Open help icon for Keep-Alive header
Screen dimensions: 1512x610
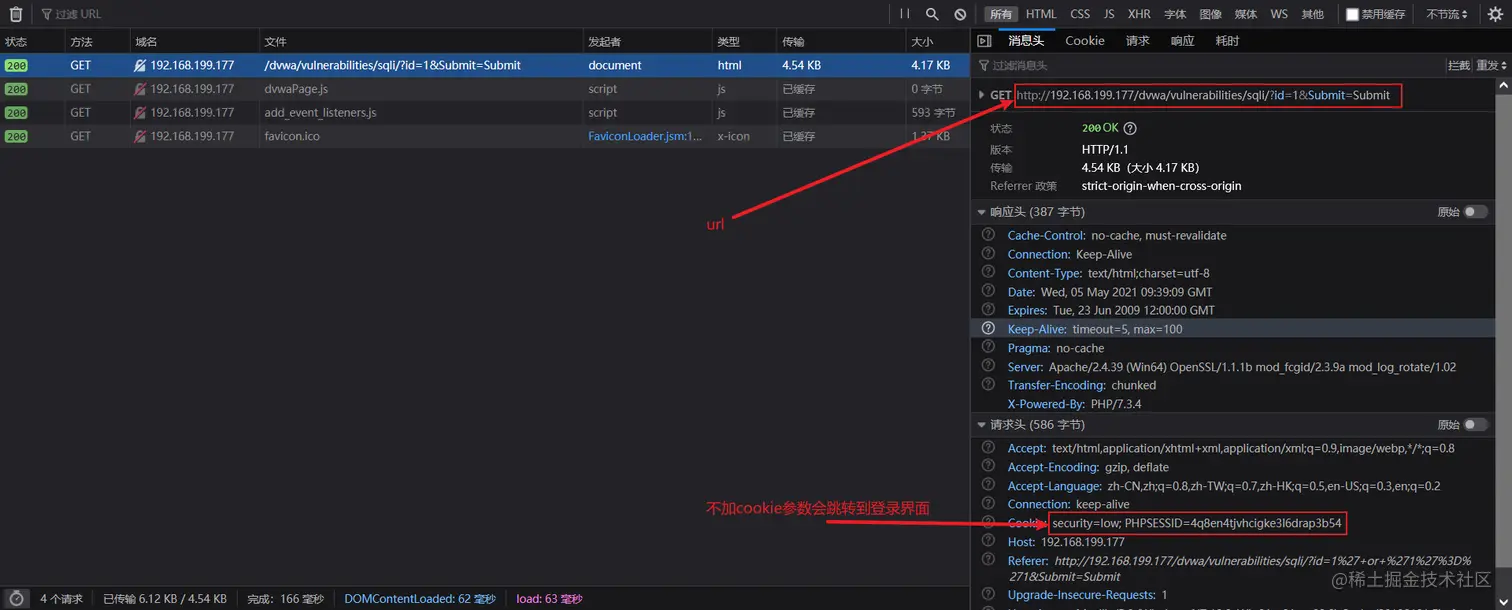click(x=988, y=328)
